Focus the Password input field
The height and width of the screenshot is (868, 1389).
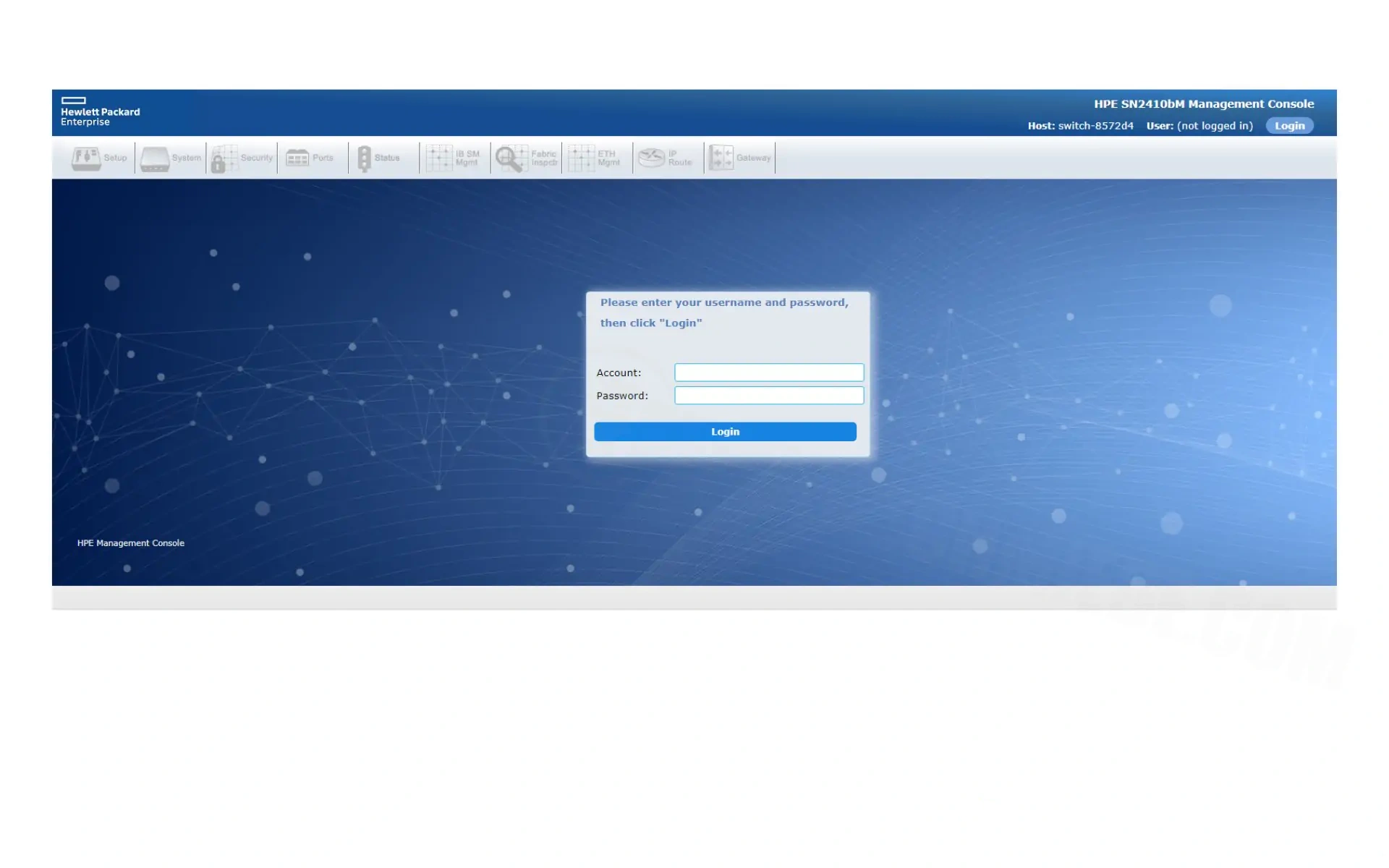coord(768,396)
